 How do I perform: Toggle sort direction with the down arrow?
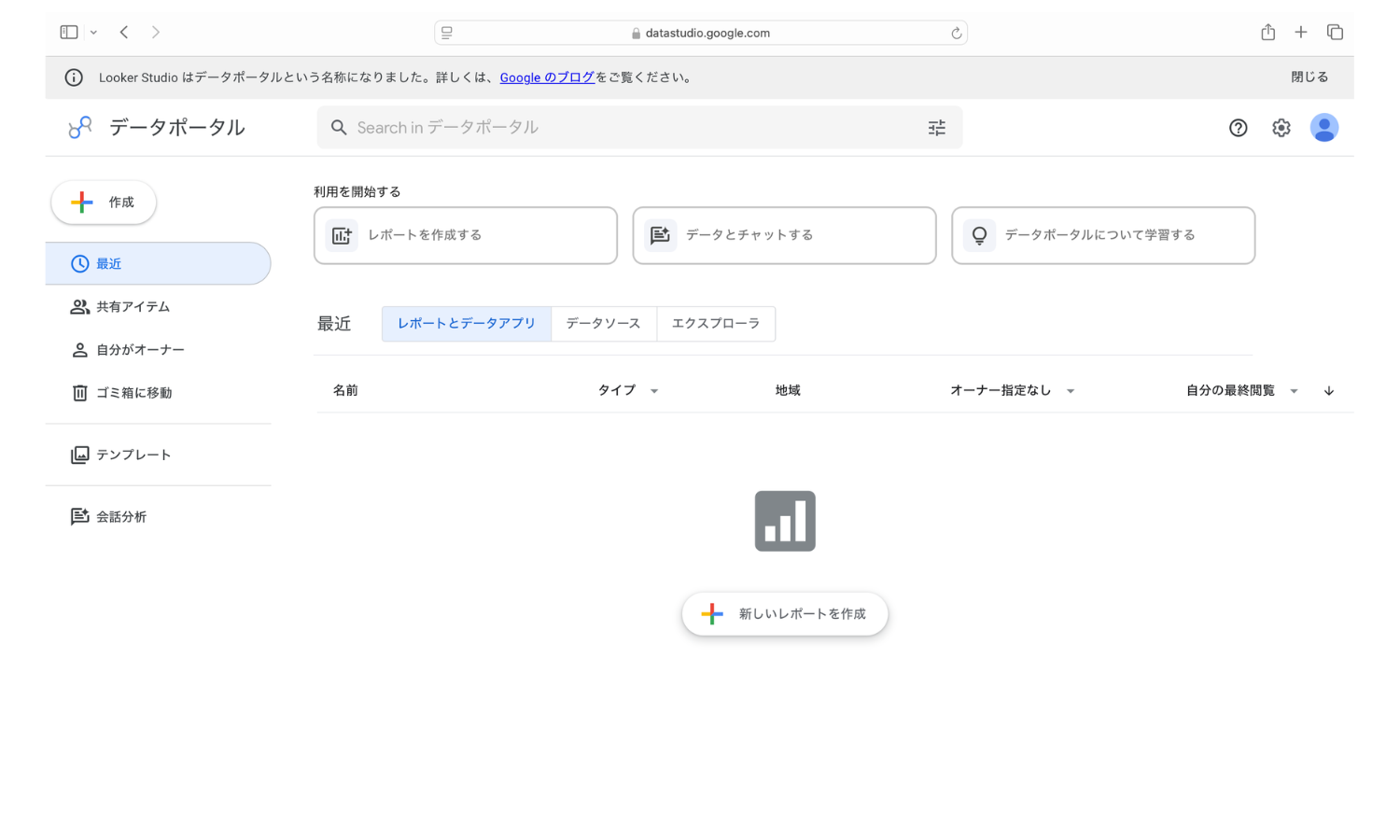coord(1329,391)
